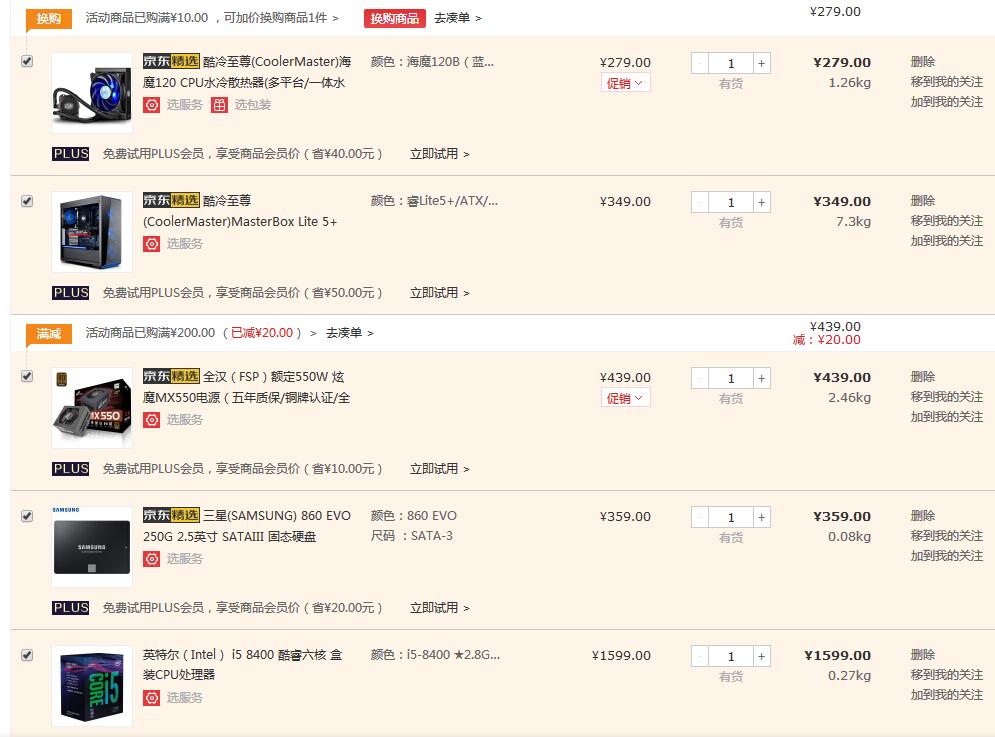Image resolution: width=995 pixels, height=737 pixels.
Task: Open the 全汉 FSP 额定550W product title
Action: (246, 387)
